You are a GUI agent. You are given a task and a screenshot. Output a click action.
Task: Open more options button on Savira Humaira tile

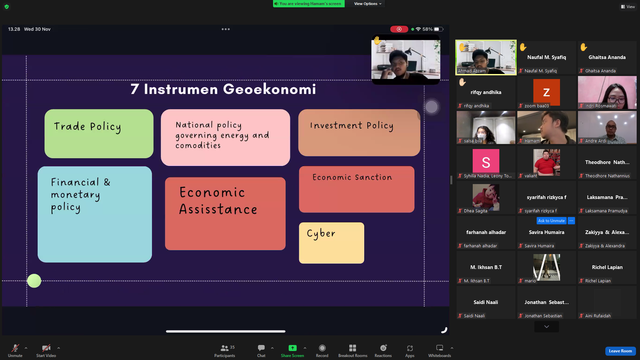571,221
